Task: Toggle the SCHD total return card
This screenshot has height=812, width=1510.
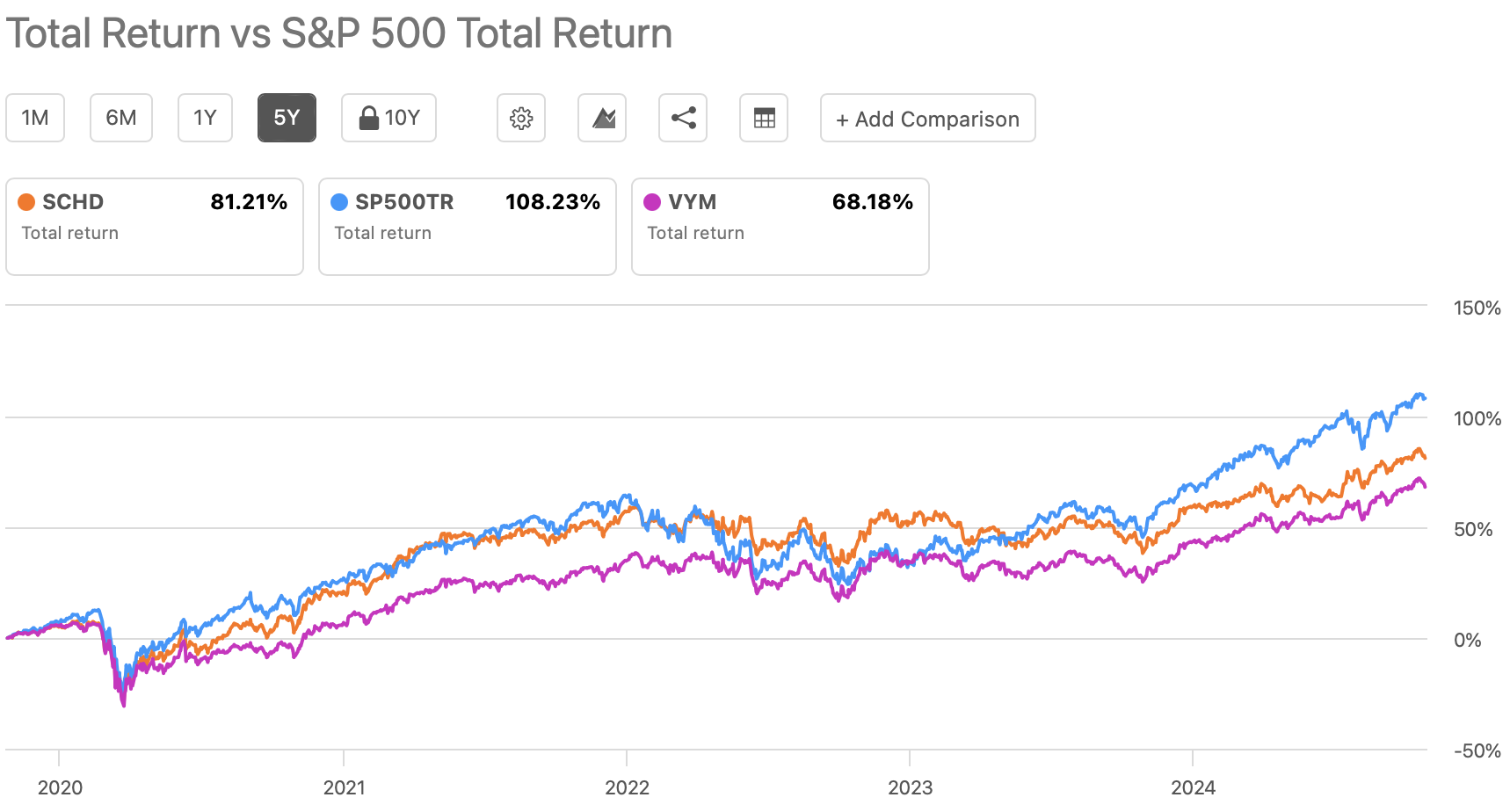Action: coord(155,227)
